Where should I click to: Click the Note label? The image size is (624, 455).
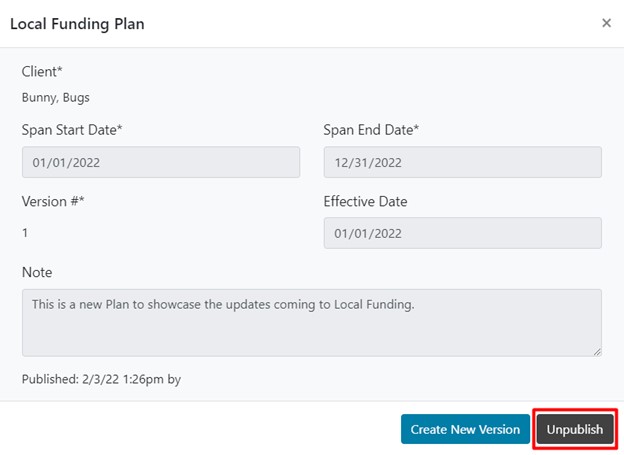(x=37, y=272)
